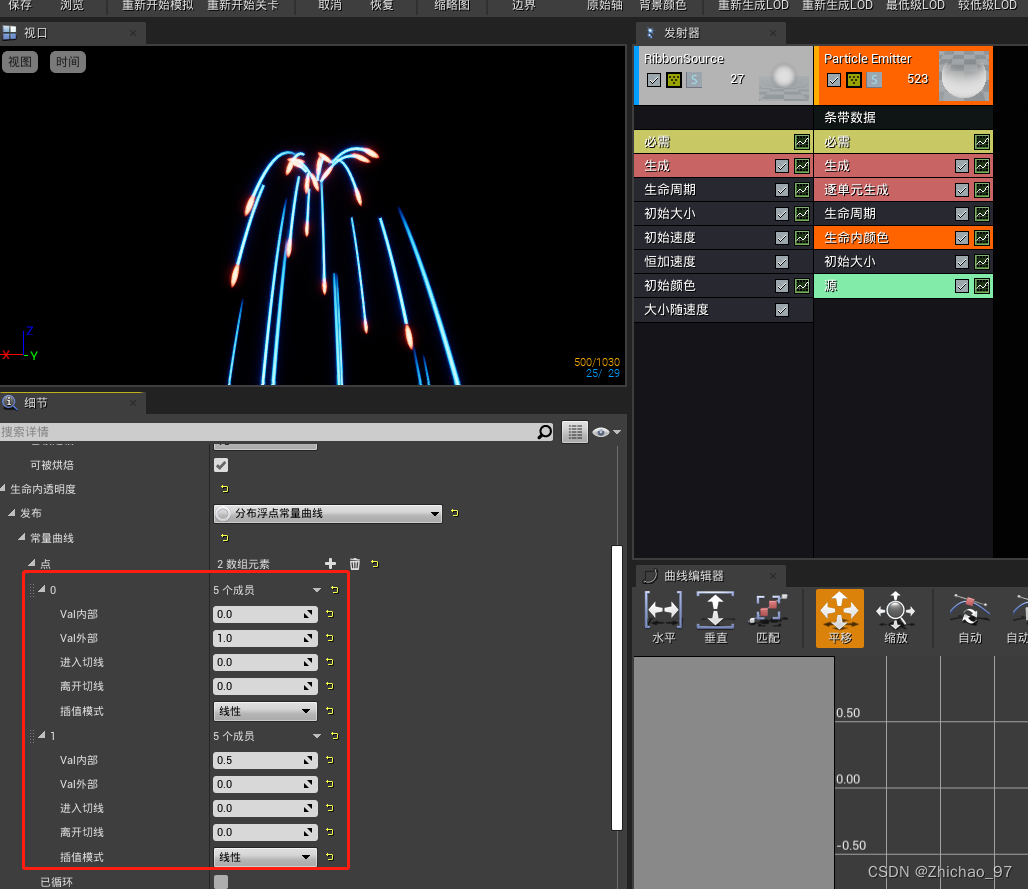
Task: Click point 0 Val外部 field 1.0
Action: (x=265, y=638)
